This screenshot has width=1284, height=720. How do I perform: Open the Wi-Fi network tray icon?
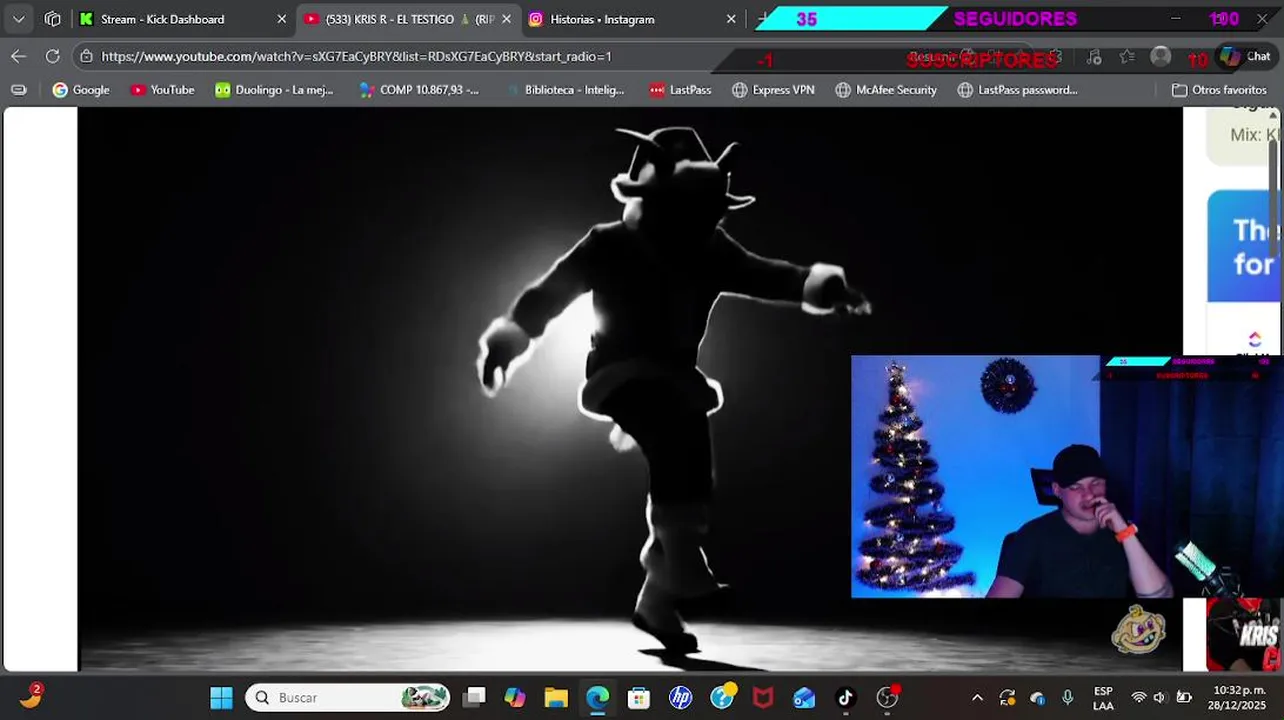tap(1138, 698)
